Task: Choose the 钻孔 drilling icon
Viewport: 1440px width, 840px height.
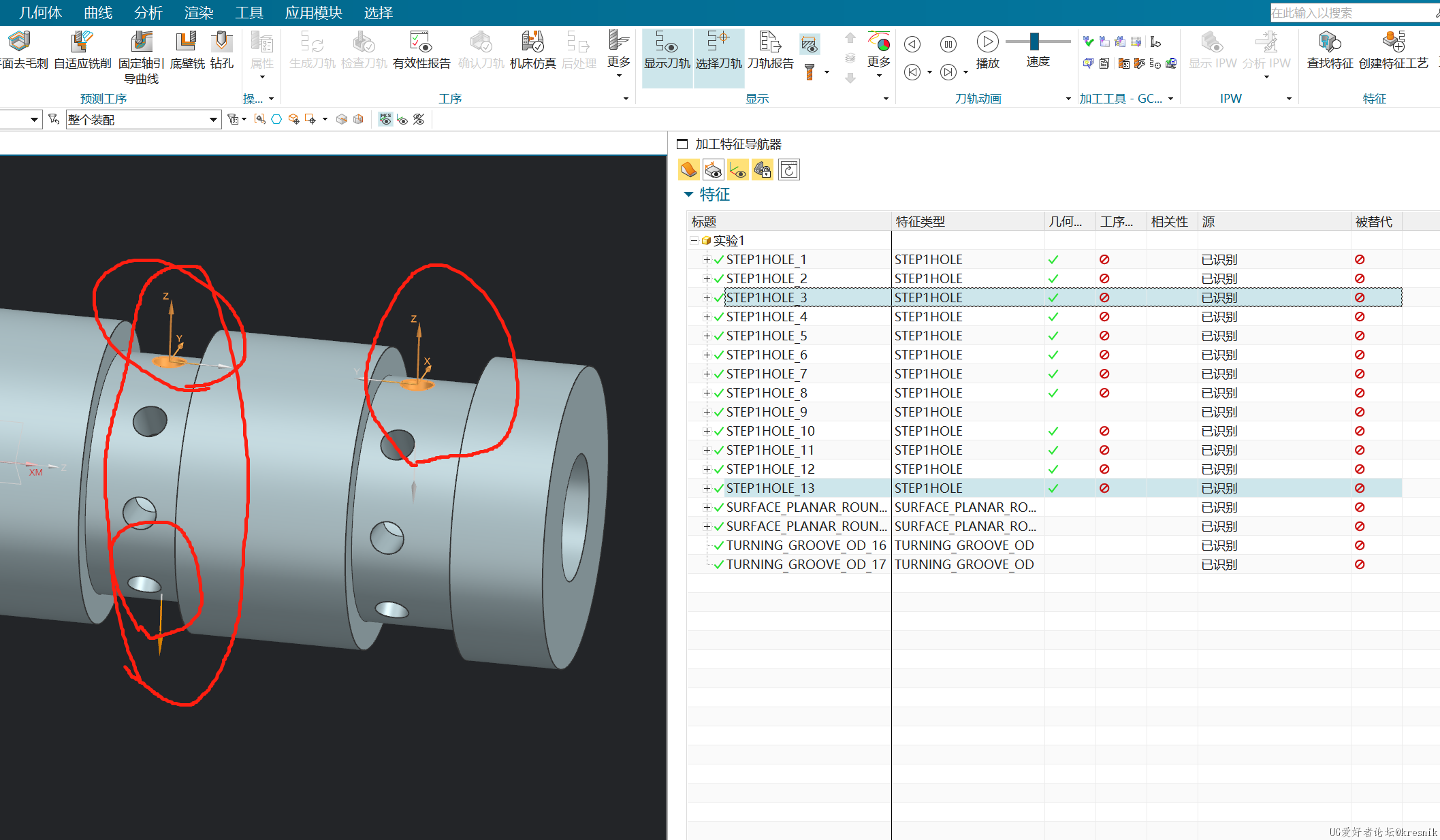Action: tap(221, 50)
